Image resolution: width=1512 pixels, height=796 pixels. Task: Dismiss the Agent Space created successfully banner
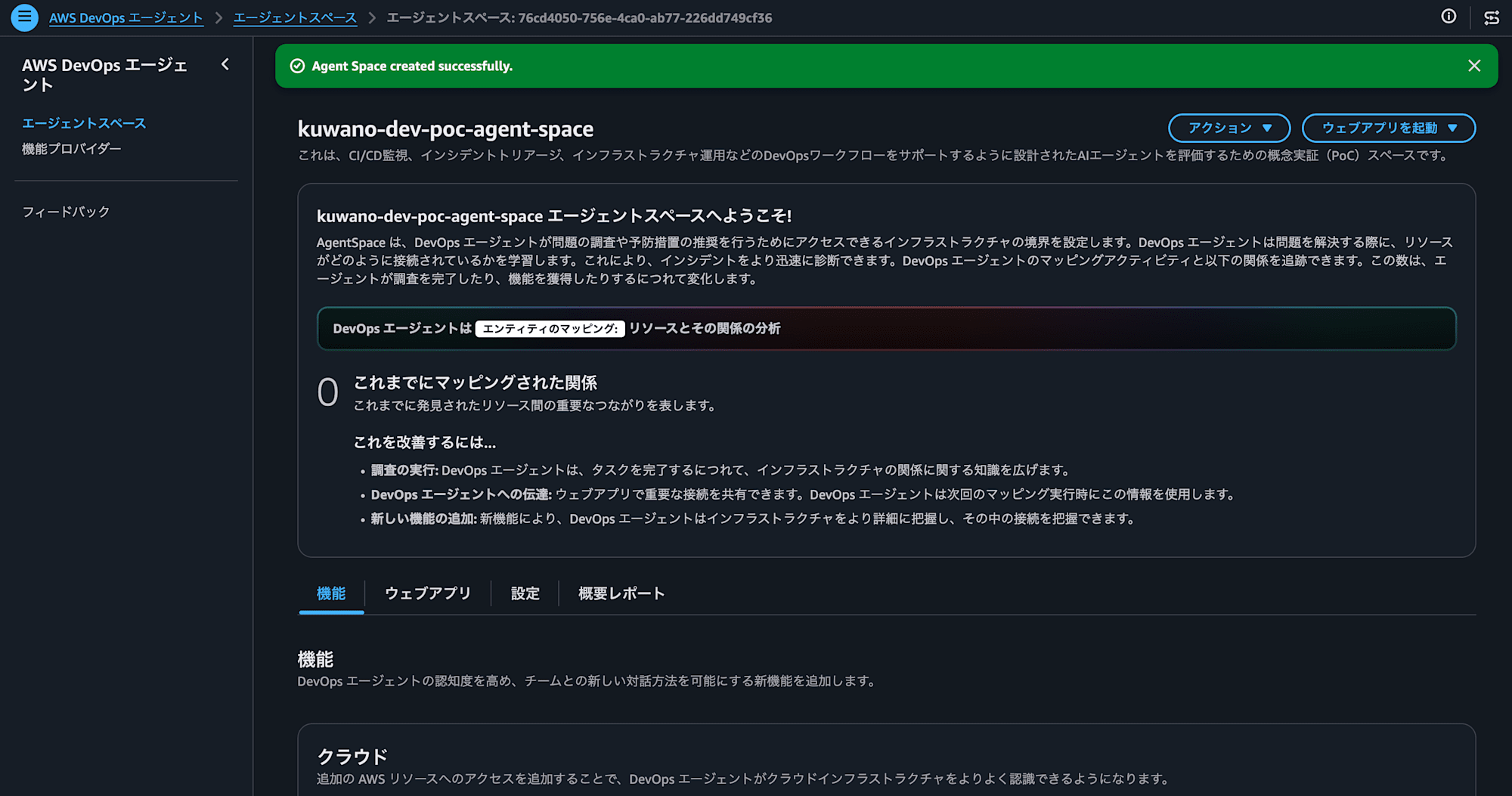[1474, 66]
